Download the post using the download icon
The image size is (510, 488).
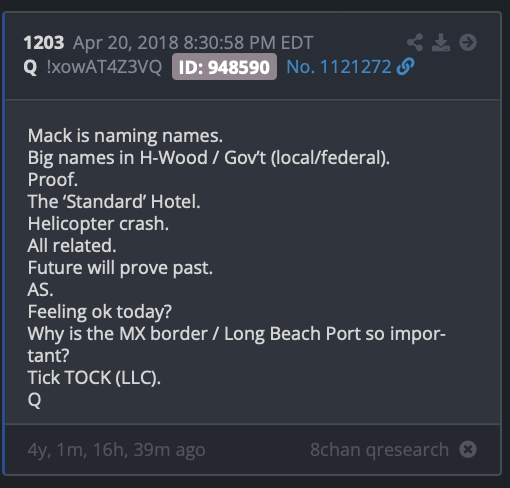(441, 42)
